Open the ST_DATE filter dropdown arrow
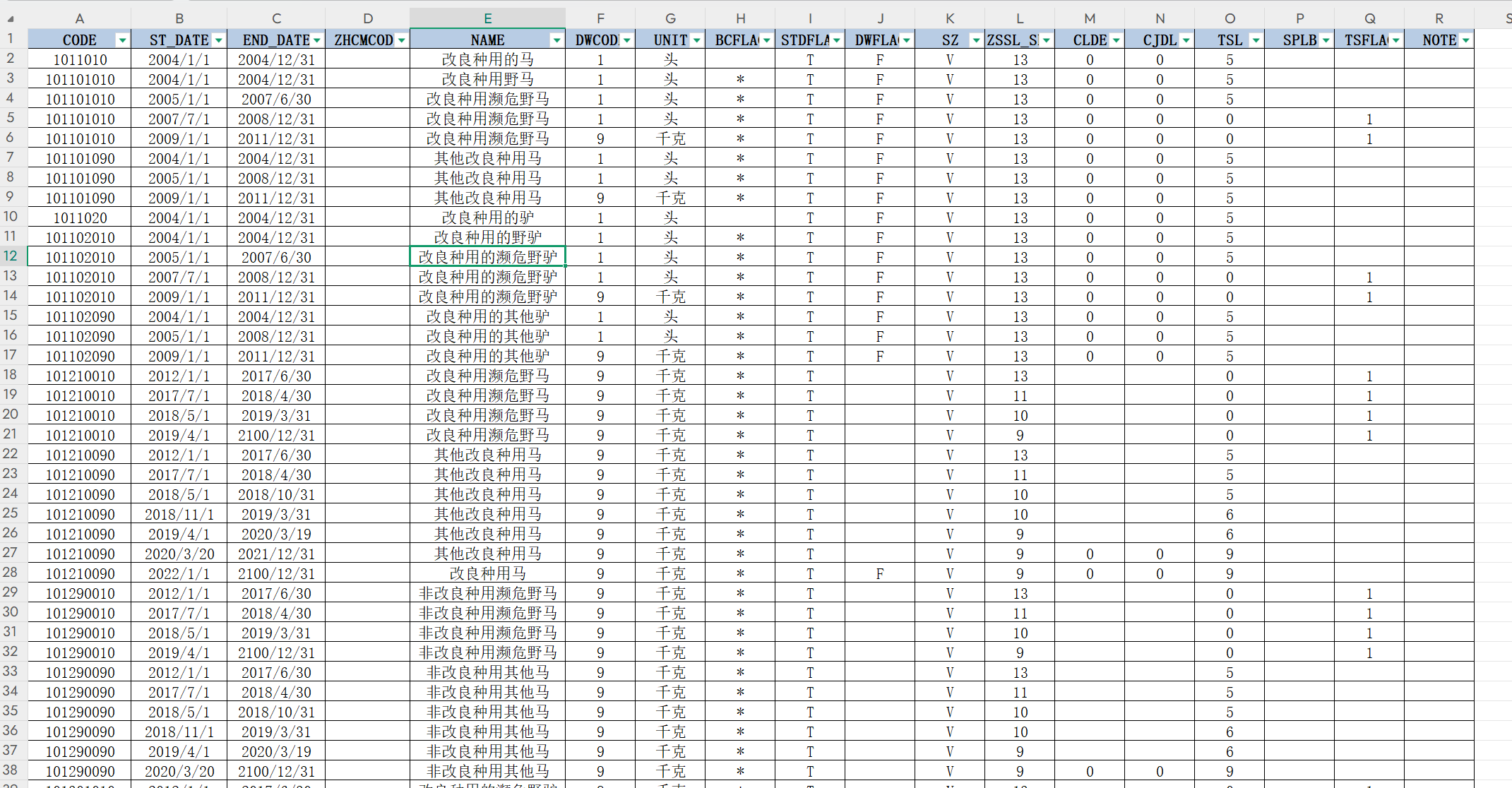The image size is (1512, 788). pyautogui.click(x=218, y=40)
